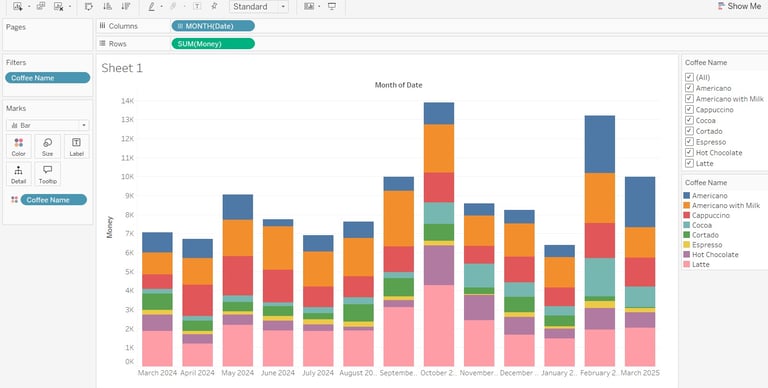
Task: Open the Group Members dropdown arrow
Action: (x=184, y=7)
